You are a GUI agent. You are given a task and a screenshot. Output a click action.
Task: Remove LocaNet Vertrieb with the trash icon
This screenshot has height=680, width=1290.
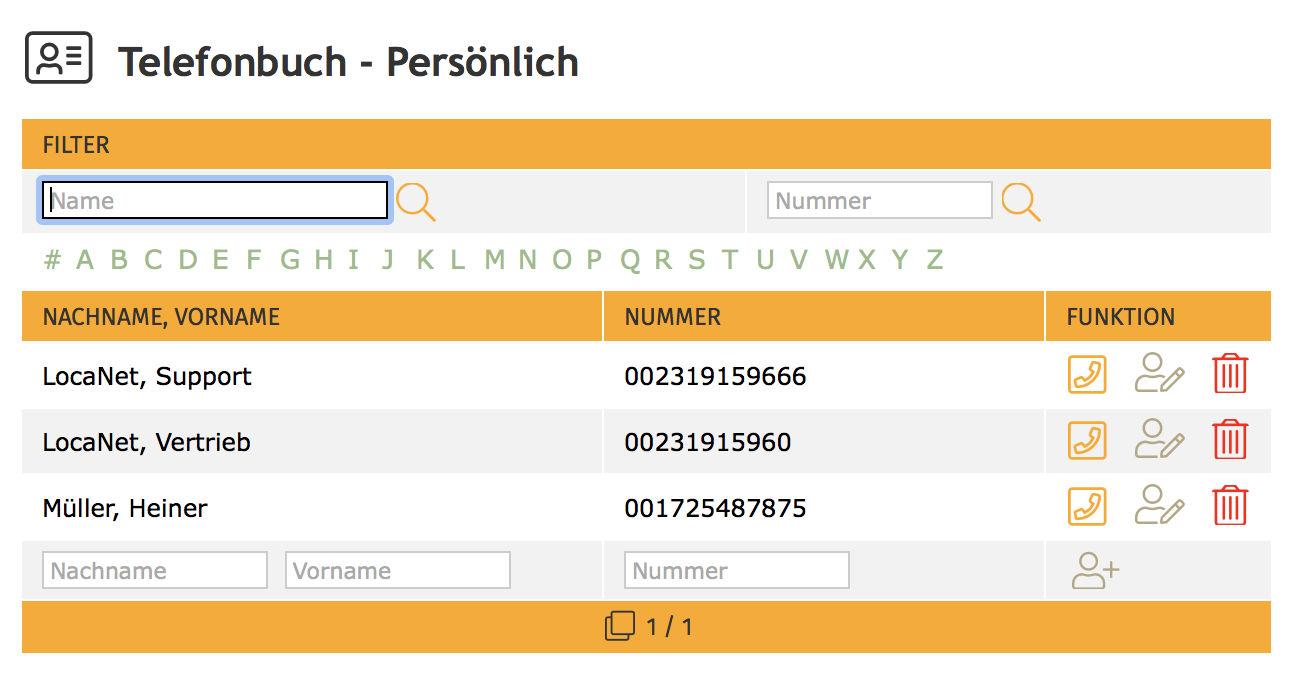pyautogui.click(x=1230, y=441)
